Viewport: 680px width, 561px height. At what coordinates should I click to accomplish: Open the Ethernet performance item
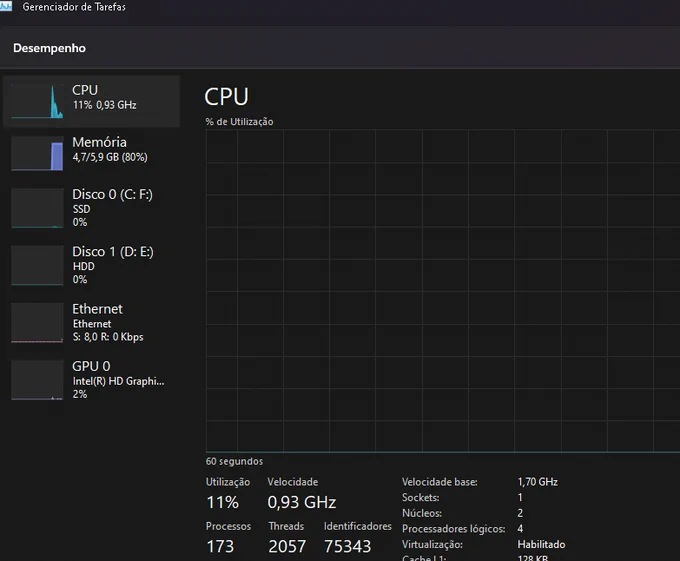(91, 322)
